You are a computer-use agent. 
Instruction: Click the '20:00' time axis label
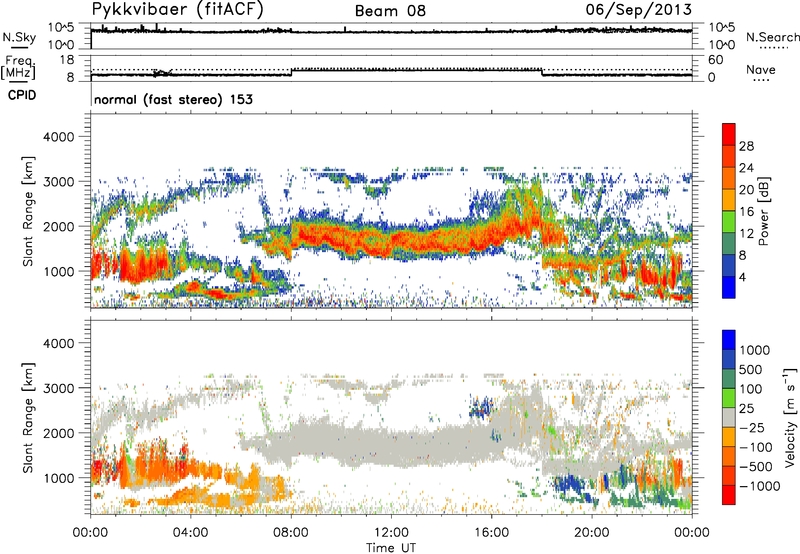point(591,533)
